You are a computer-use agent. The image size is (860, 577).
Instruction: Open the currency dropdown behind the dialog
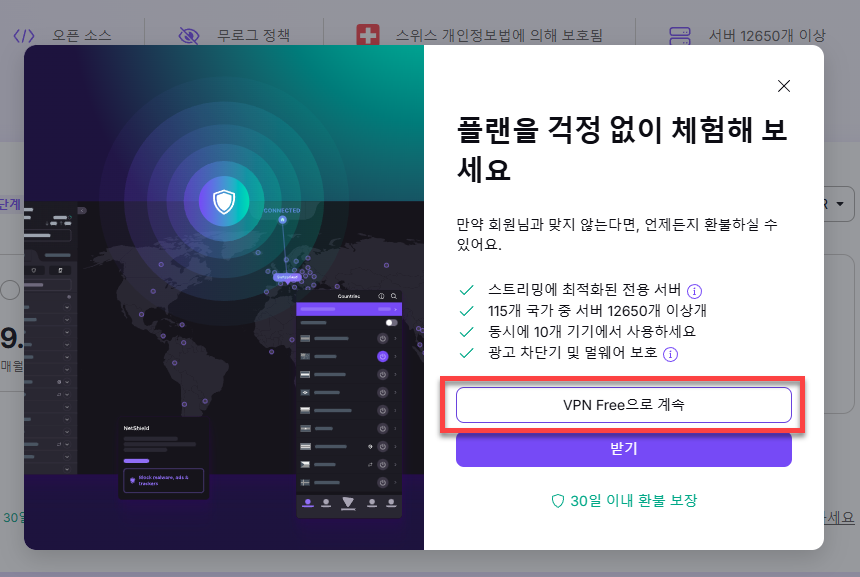click(x=839, y=204)
